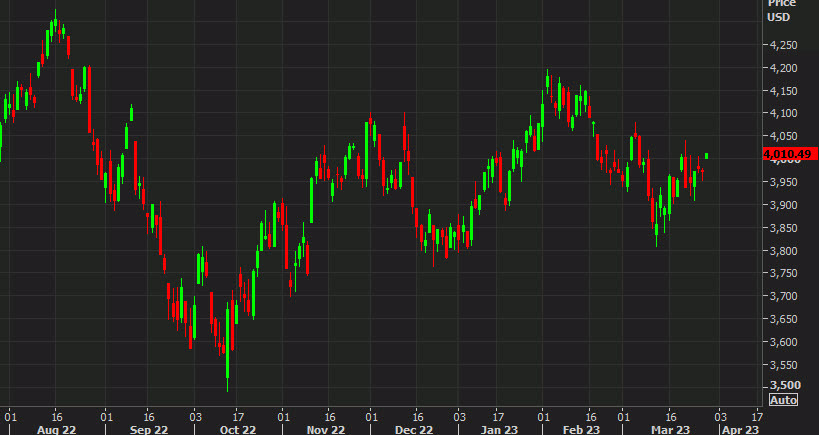The width and height of the screenshot is (819, 435).
Task: Click the Feb 23 month label
Action: click(x=582, y=430)
